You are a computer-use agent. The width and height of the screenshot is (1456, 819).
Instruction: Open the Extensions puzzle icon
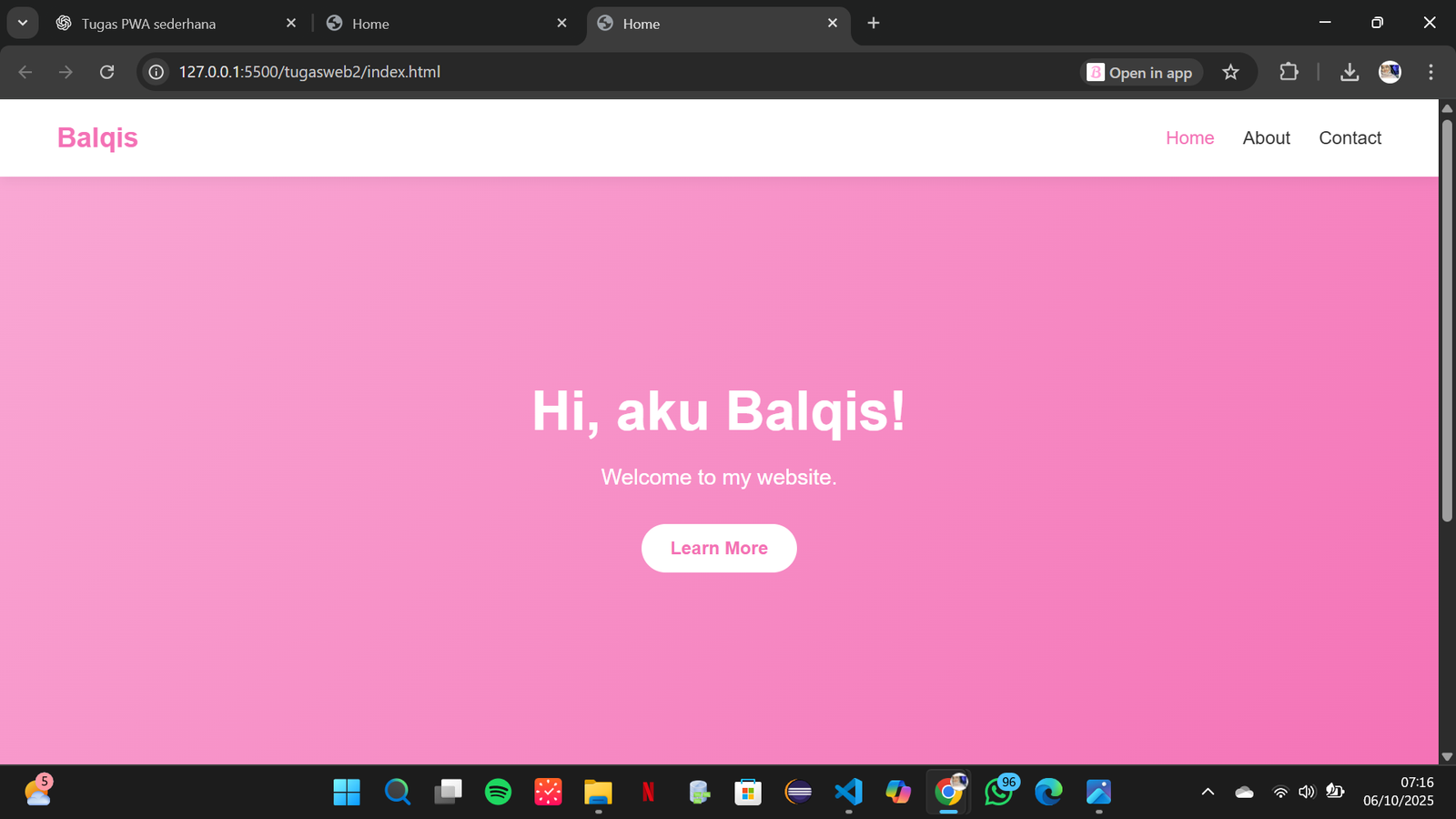point(1289,72)
